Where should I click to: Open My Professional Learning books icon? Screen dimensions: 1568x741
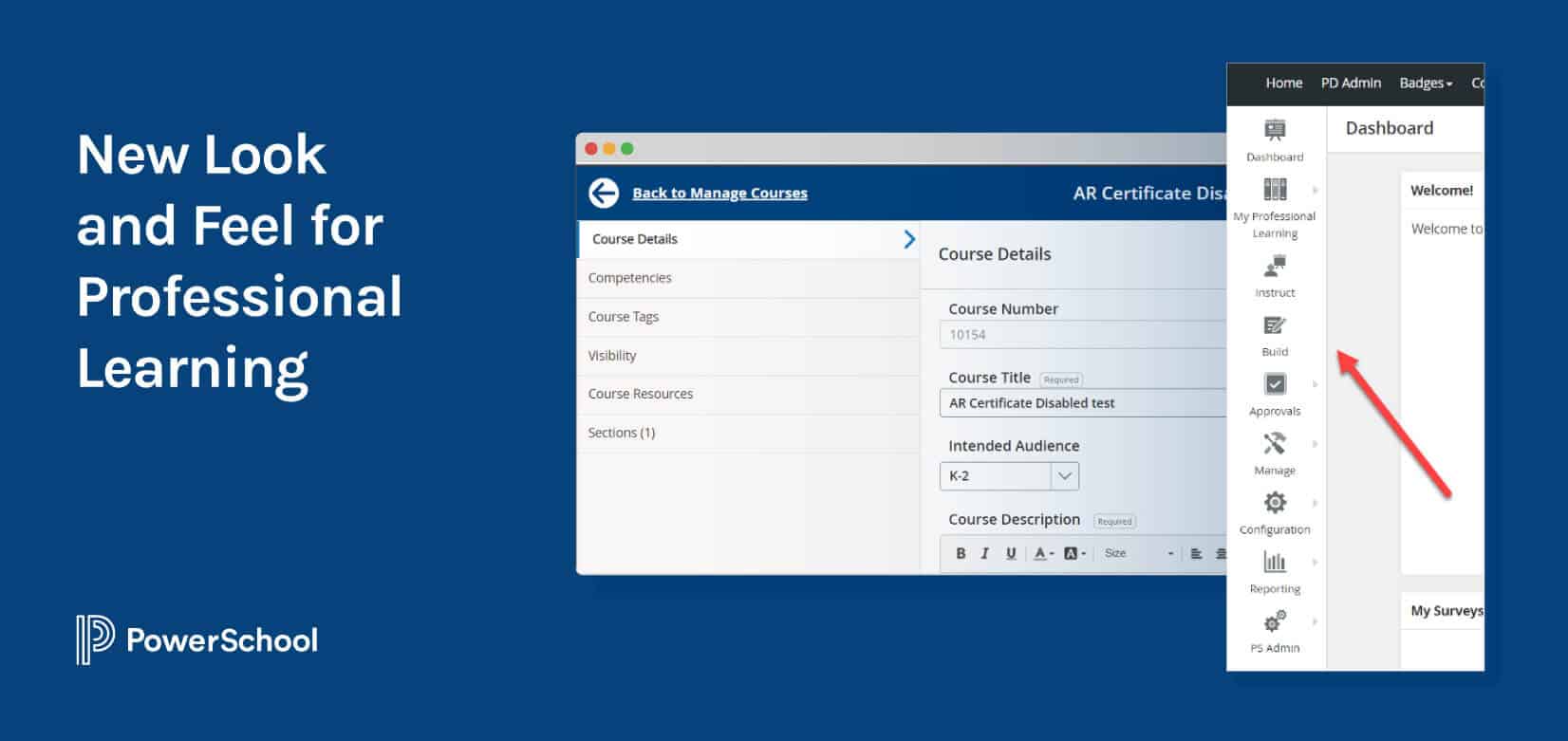click(x=1275, y=190)
